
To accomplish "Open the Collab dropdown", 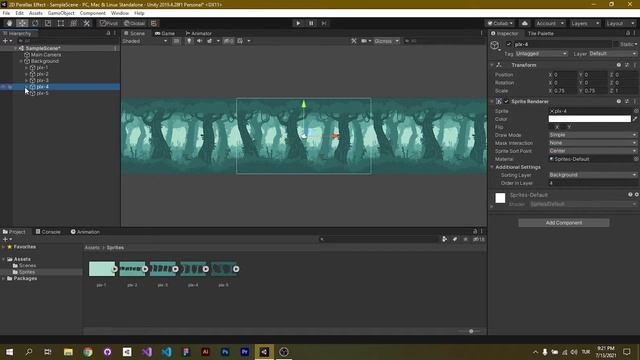I will point(500,23).
